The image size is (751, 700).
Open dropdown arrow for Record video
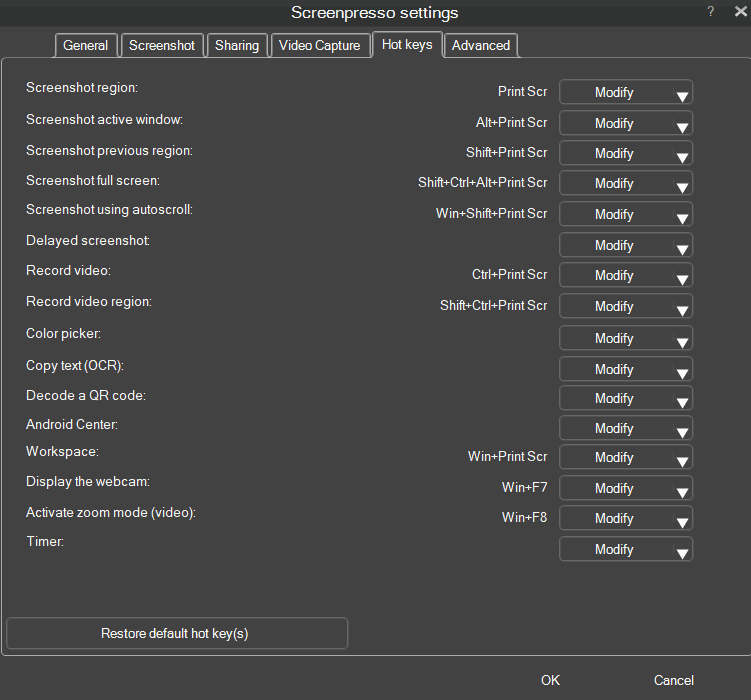[x=683, y=280]
